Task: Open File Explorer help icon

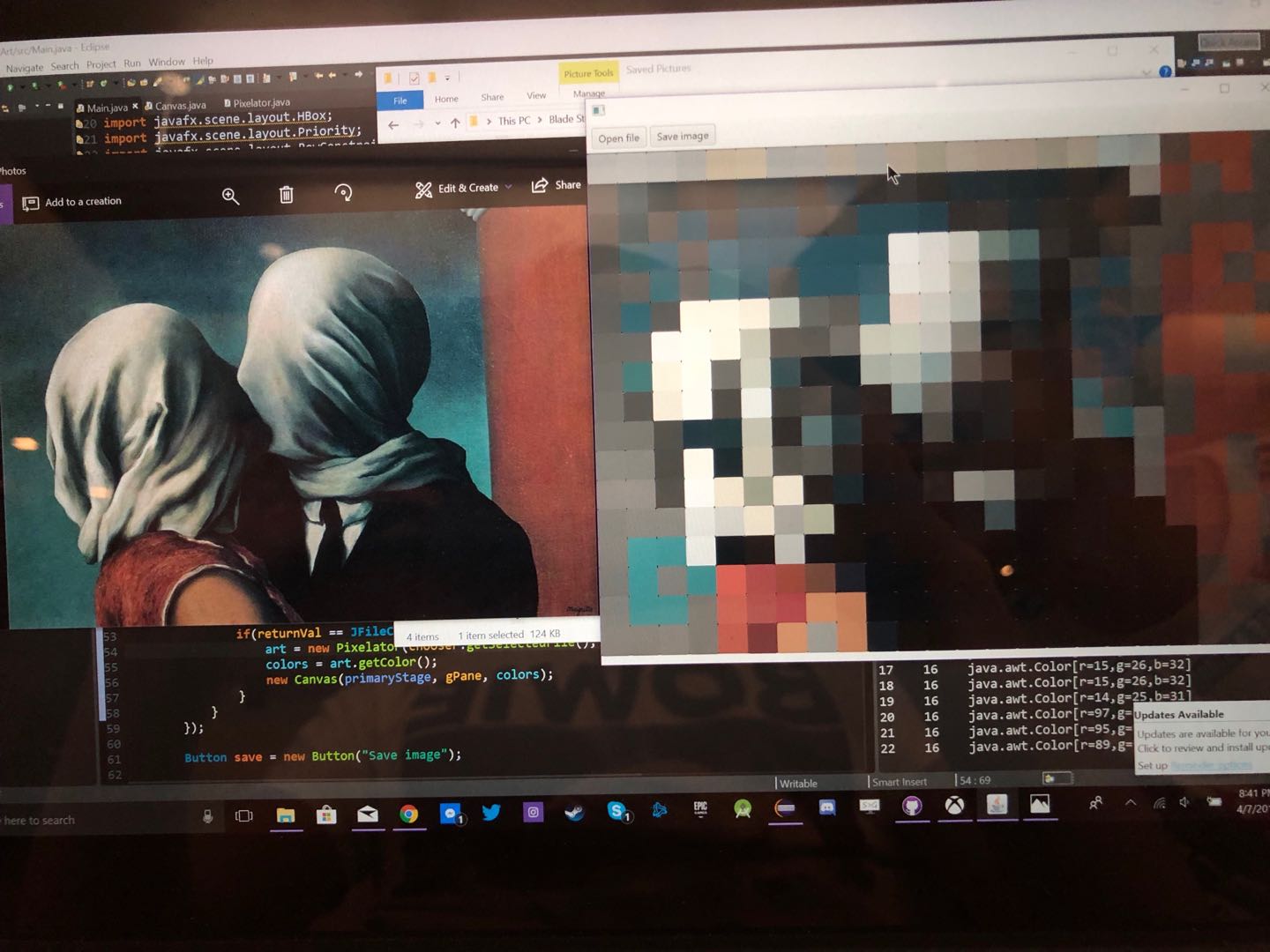Action: (x=1165, y=71)
